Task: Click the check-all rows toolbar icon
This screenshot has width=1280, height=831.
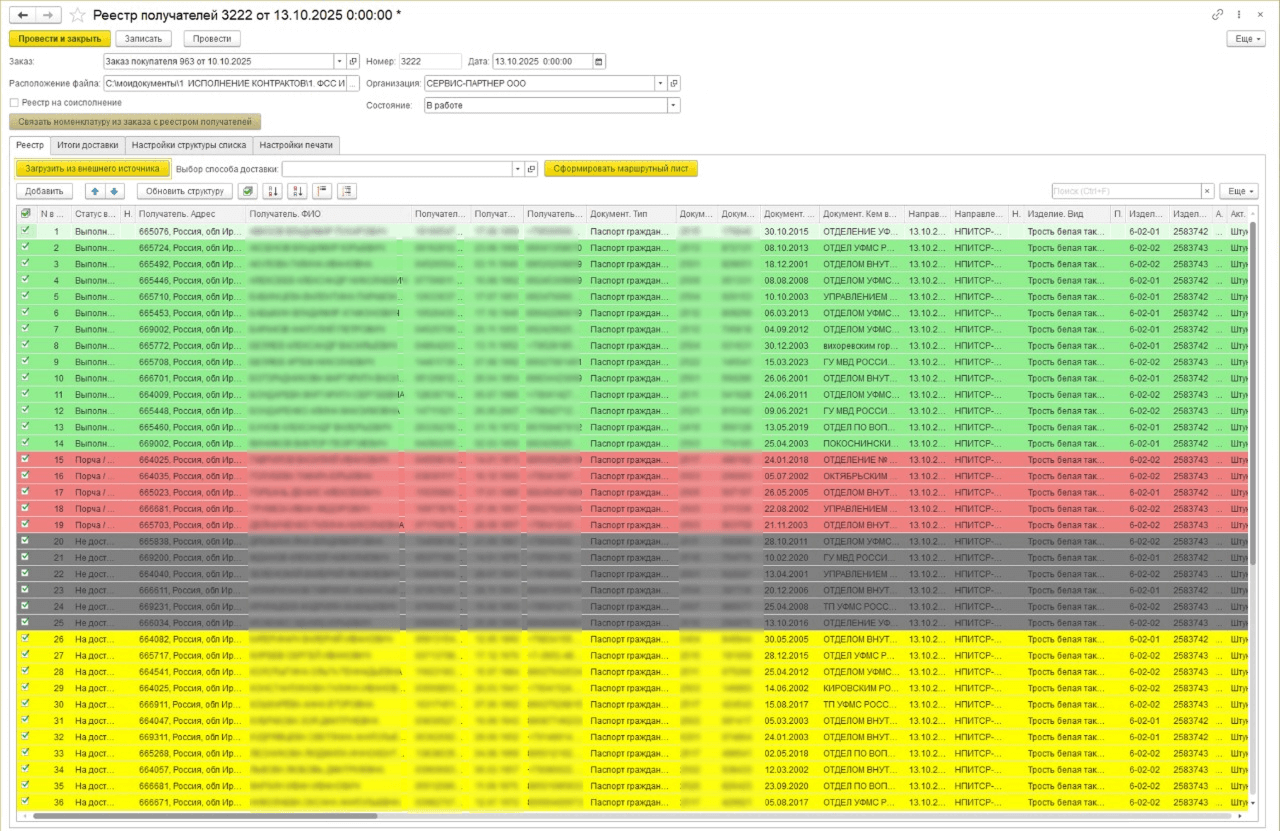Action: click(x=246, y=191)
